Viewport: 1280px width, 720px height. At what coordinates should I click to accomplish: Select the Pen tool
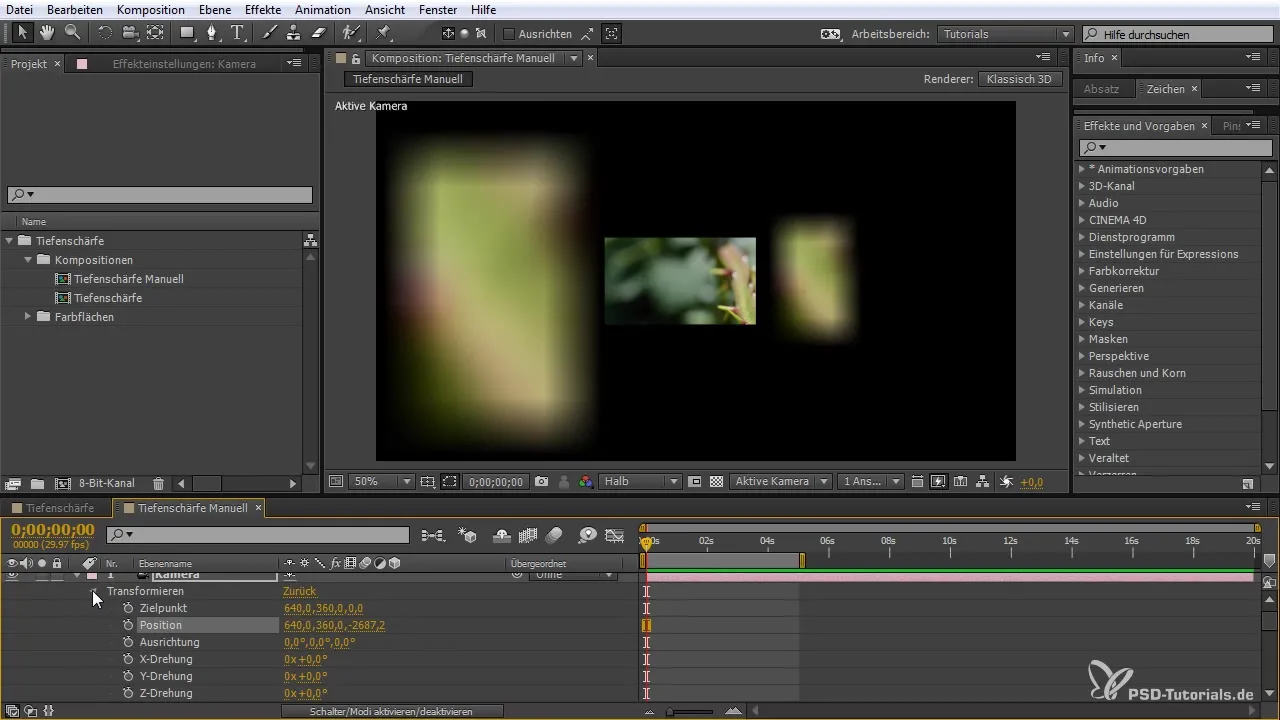point(212,33)
